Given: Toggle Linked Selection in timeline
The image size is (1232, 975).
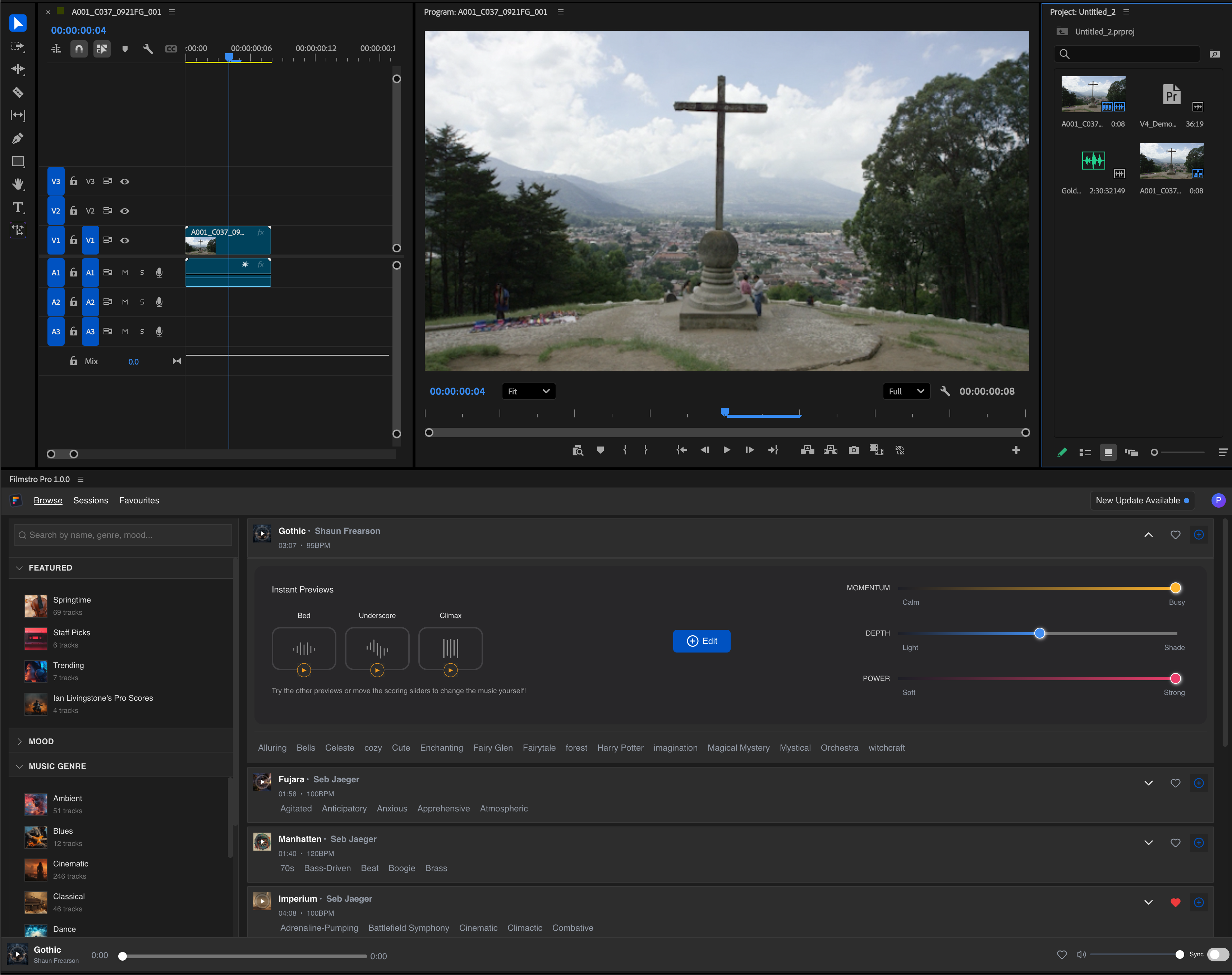Looking at the screenshot, I should 102,49.
